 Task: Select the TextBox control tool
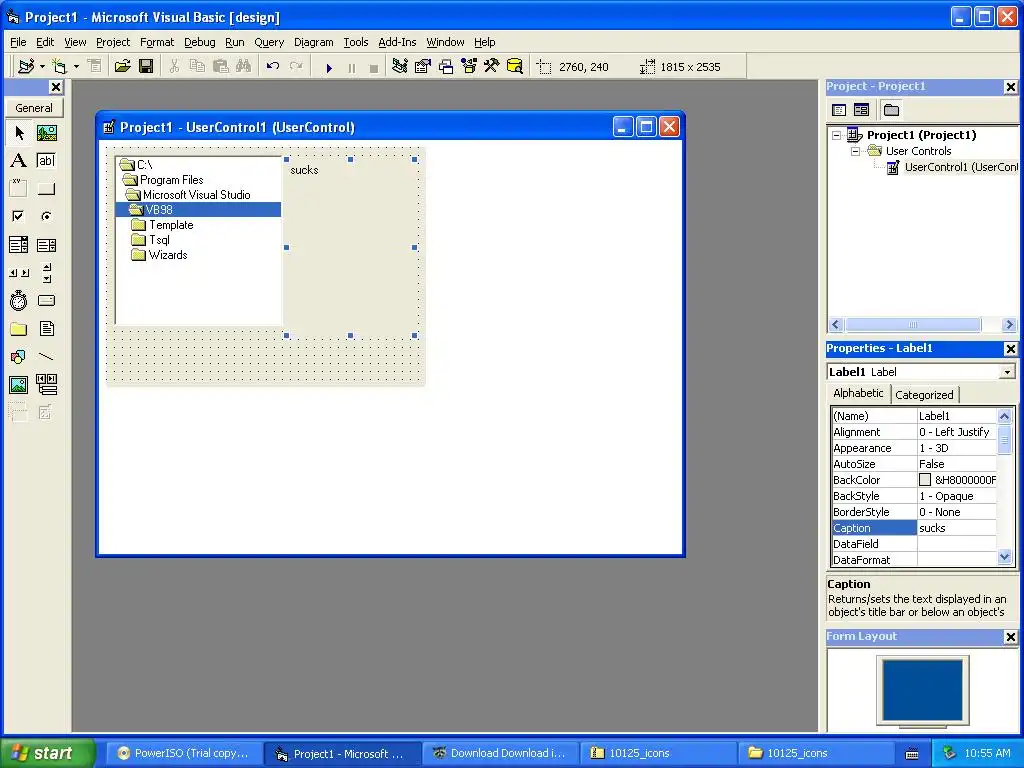[46, 161]
